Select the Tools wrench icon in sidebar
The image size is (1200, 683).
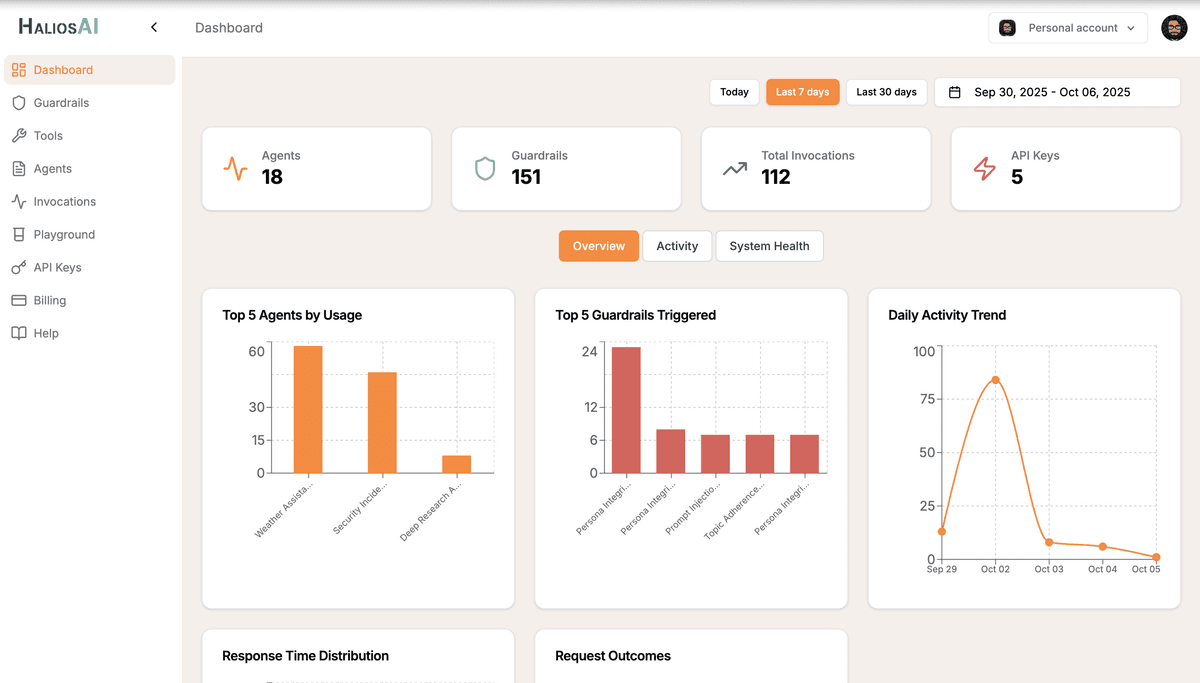click(x=18, y=135)
